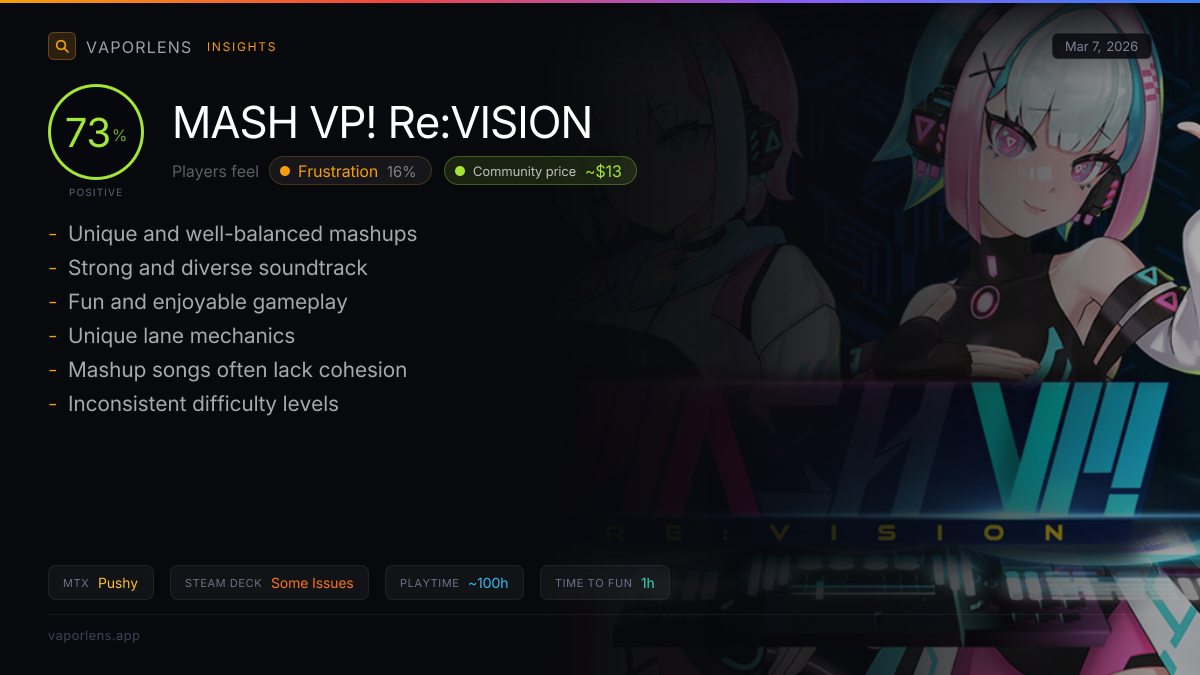Select the Community price ~$13 badge

click(x=540, y=171)
